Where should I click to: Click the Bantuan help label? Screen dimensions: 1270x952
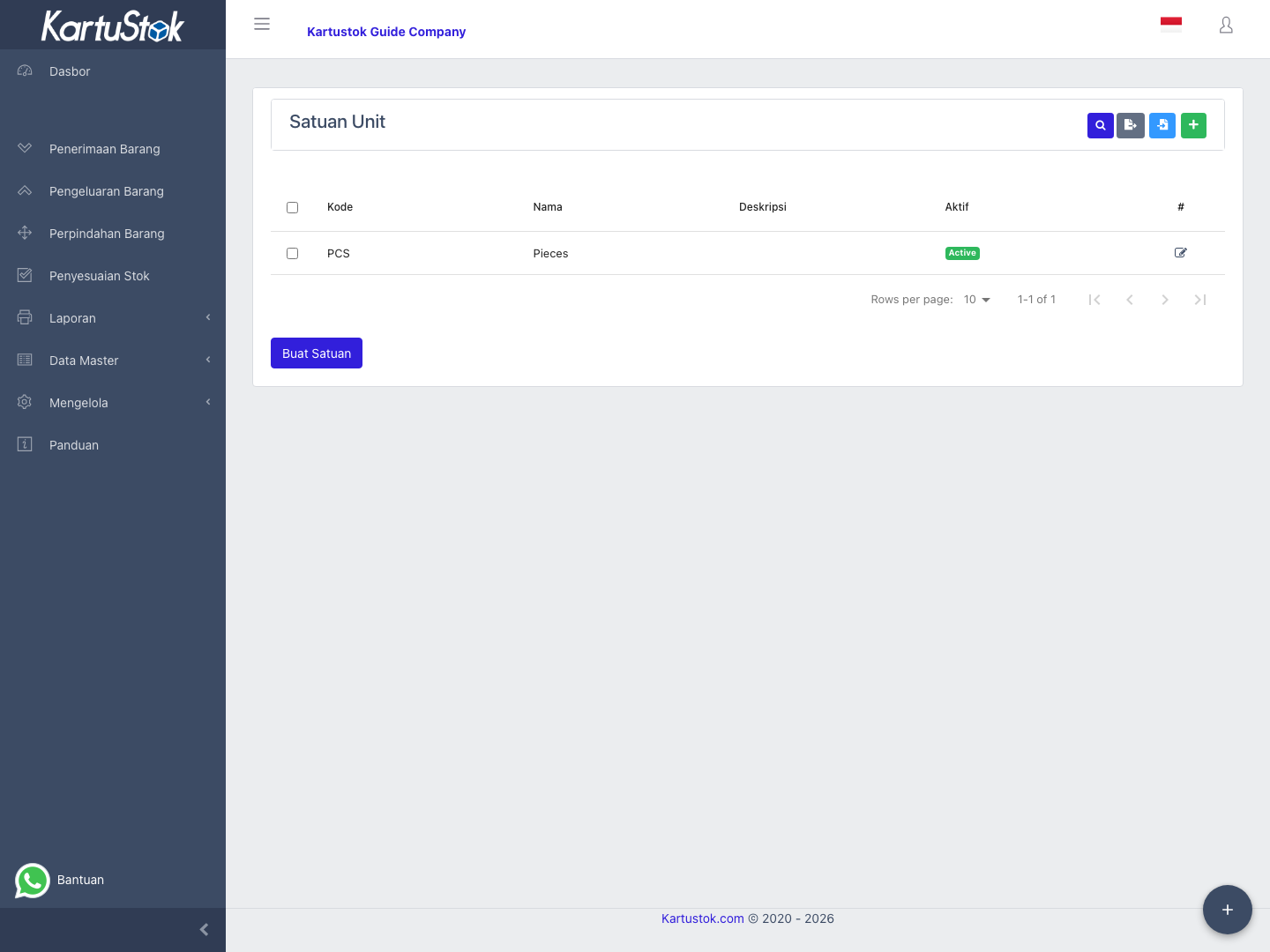pos(80,880)
